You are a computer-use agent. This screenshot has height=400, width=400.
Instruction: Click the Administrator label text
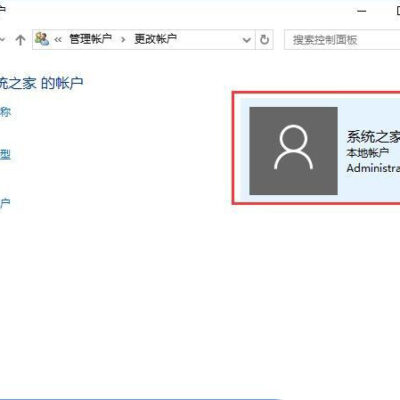tap(373, 168)
